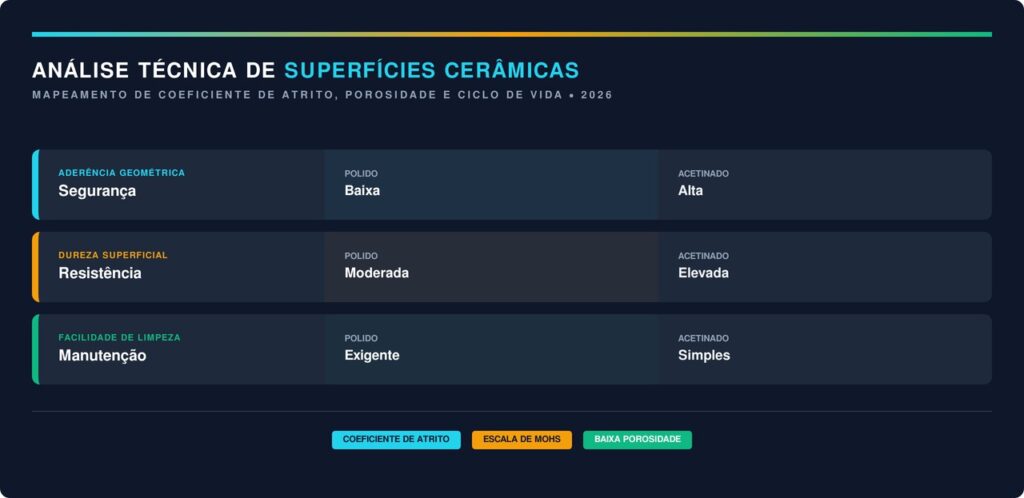Viewport: 1024px width, 498px height.
Task: Click the Dureza Superficial category label
Action: tap(113, 255)
